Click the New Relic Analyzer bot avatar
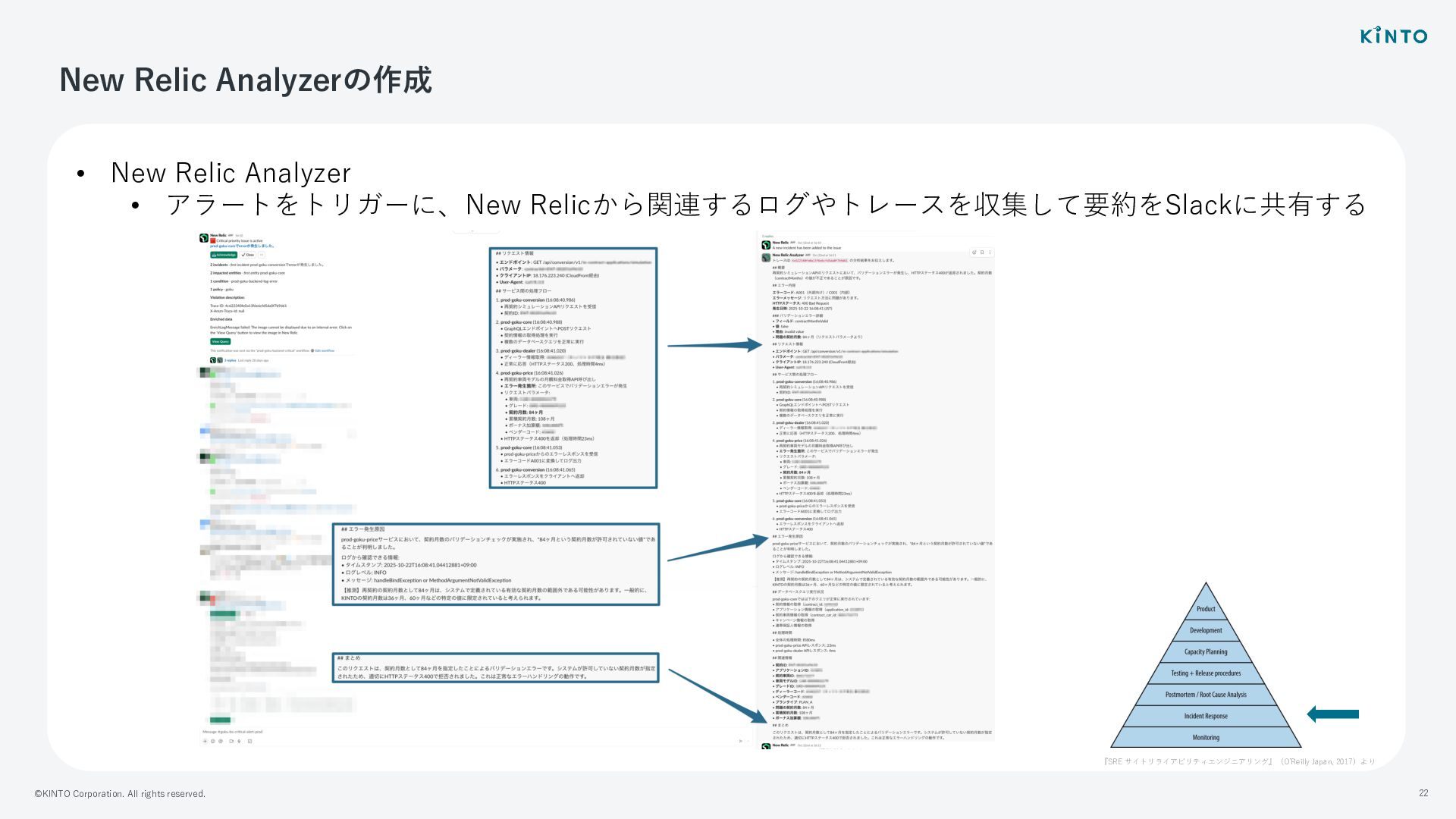This screenshot has width=1456, height=819. pos(766,258)
